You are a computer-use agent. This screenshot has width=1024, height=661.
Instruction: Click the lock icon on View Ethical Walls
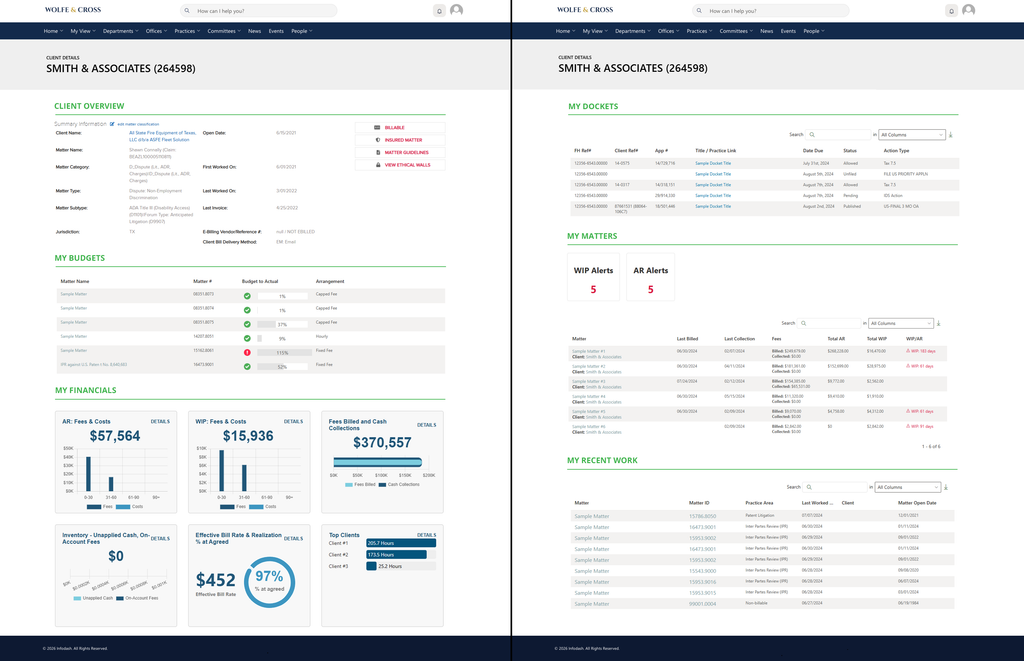[377, 165]
